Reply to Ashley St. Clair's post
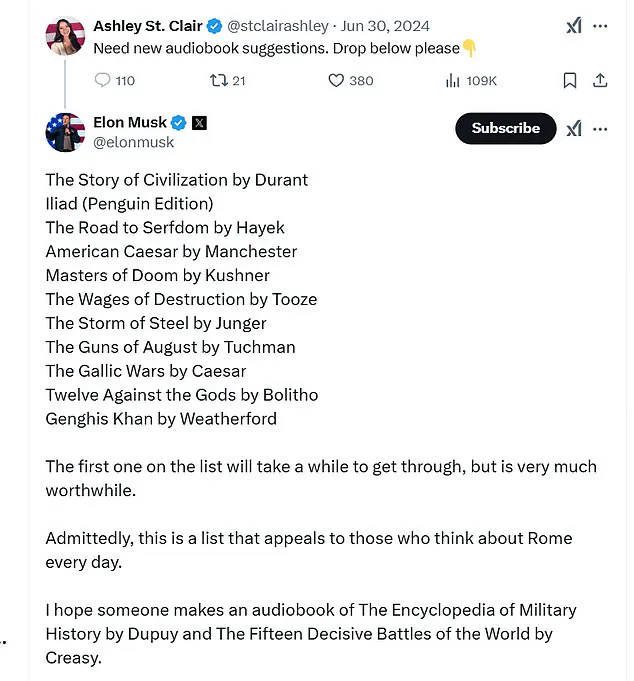This screenshot has width=634, height=681. pyautogui.click(x=102, y=81)
